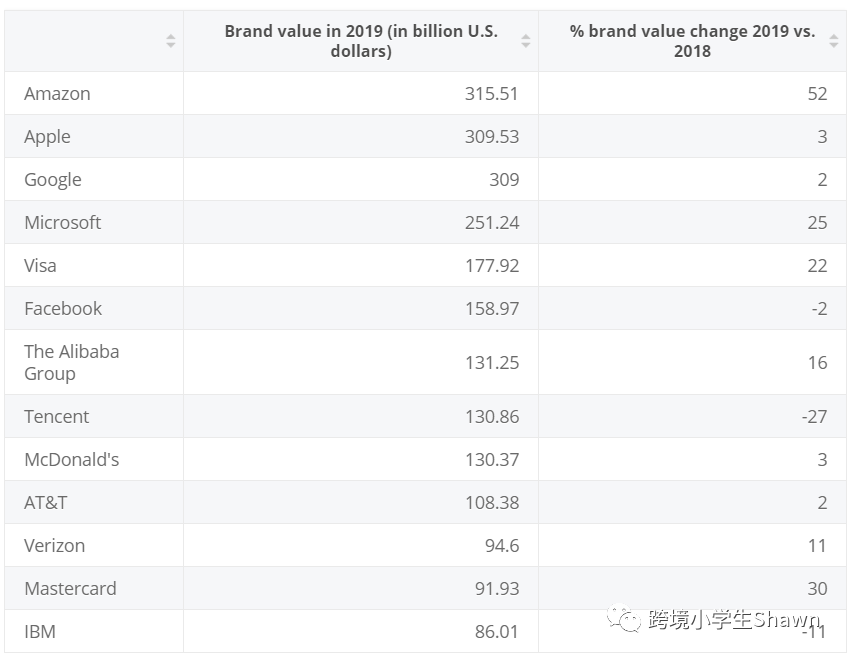Select the AT&T brand cell
Image resolution: width=848 pixels, height=657 pixels.
tap(45, 503)
